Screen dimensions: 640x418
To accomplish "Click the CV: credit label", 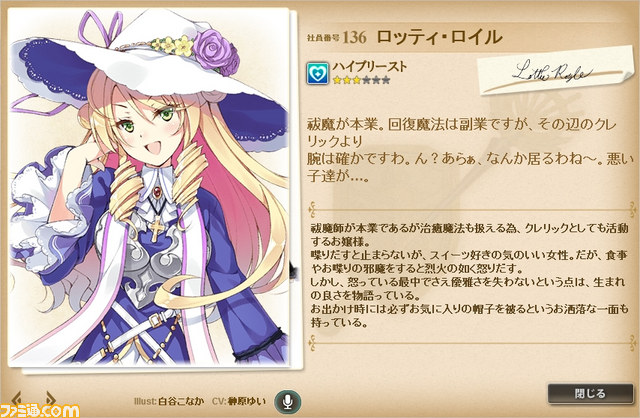I will point(219,401).
